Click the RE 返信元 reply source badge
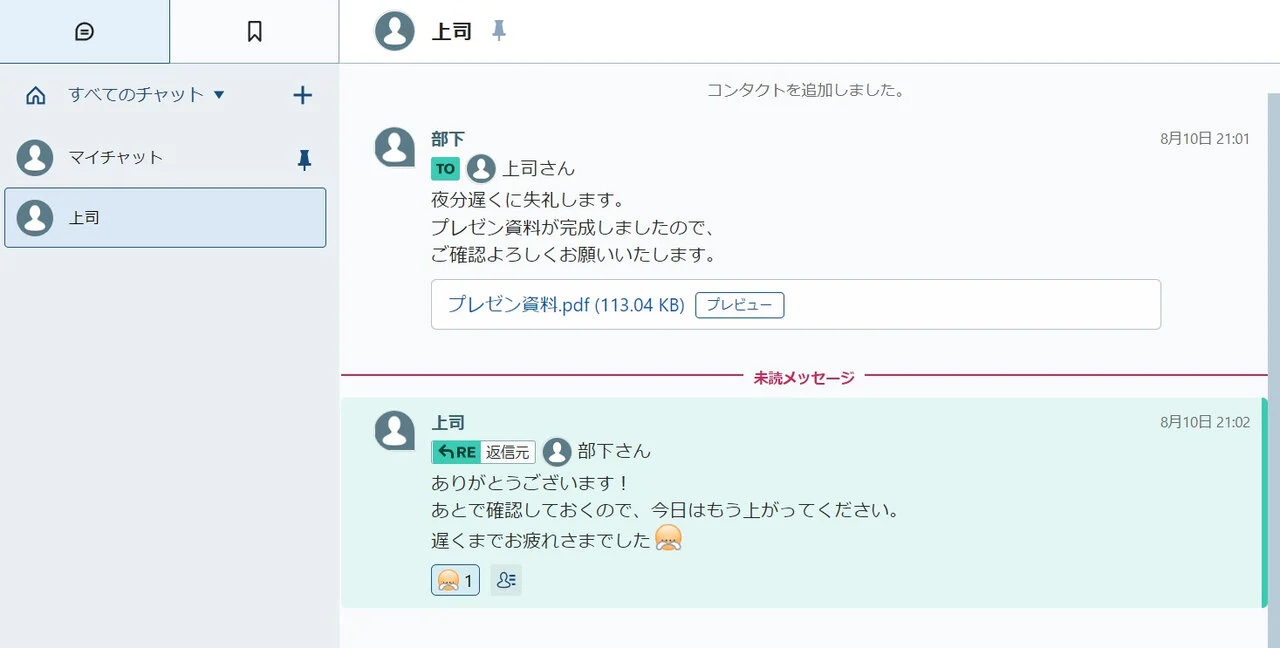 coord(483,452)
